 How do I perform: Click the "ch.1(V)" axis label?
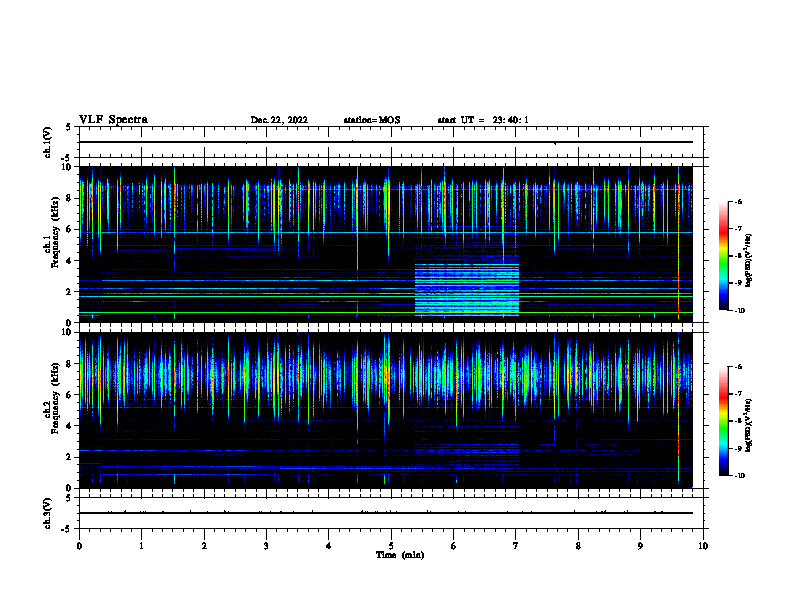click(48, 142)
